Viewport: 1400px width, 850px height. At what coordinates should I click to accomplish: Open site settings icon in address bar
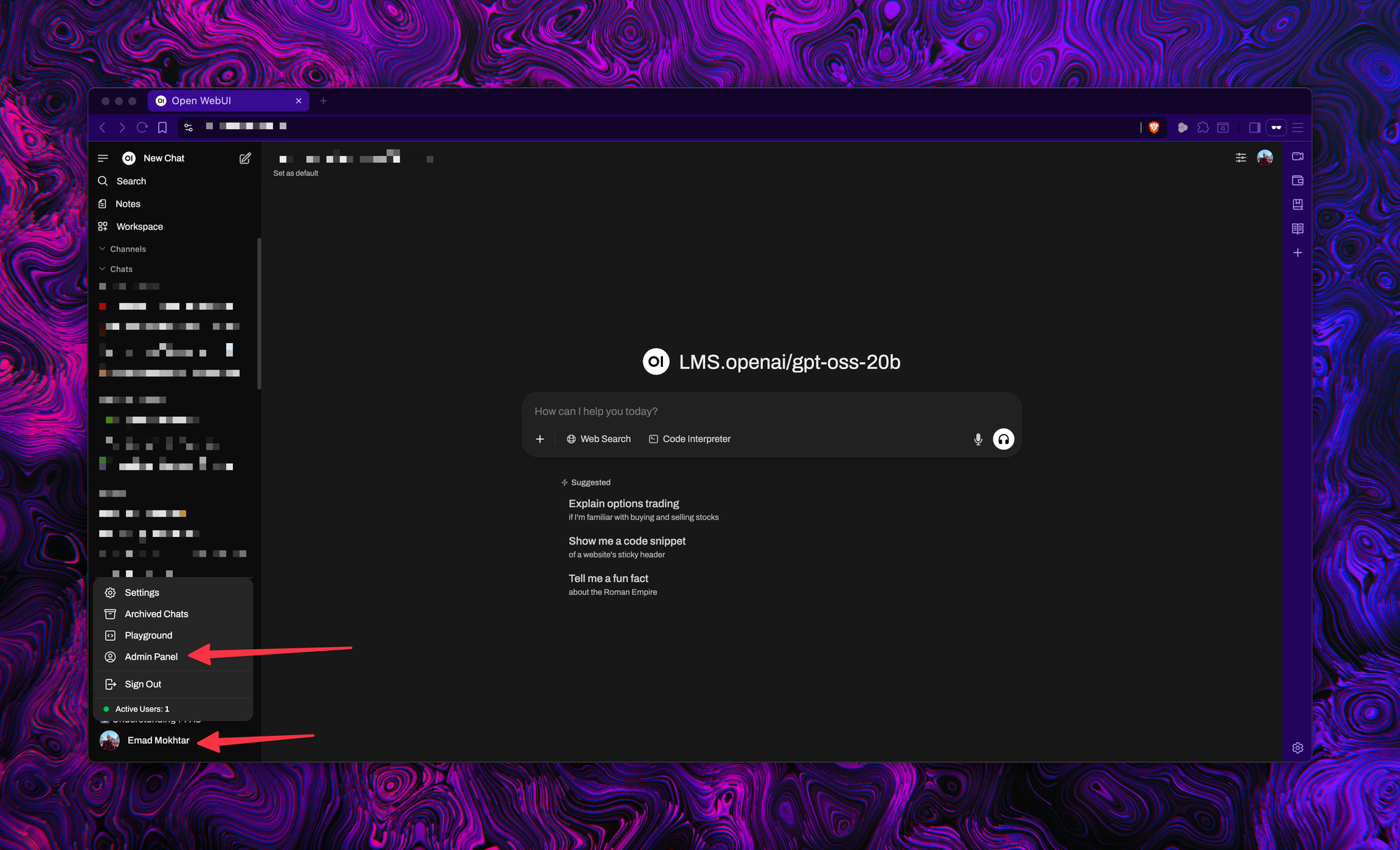point(188,127)
